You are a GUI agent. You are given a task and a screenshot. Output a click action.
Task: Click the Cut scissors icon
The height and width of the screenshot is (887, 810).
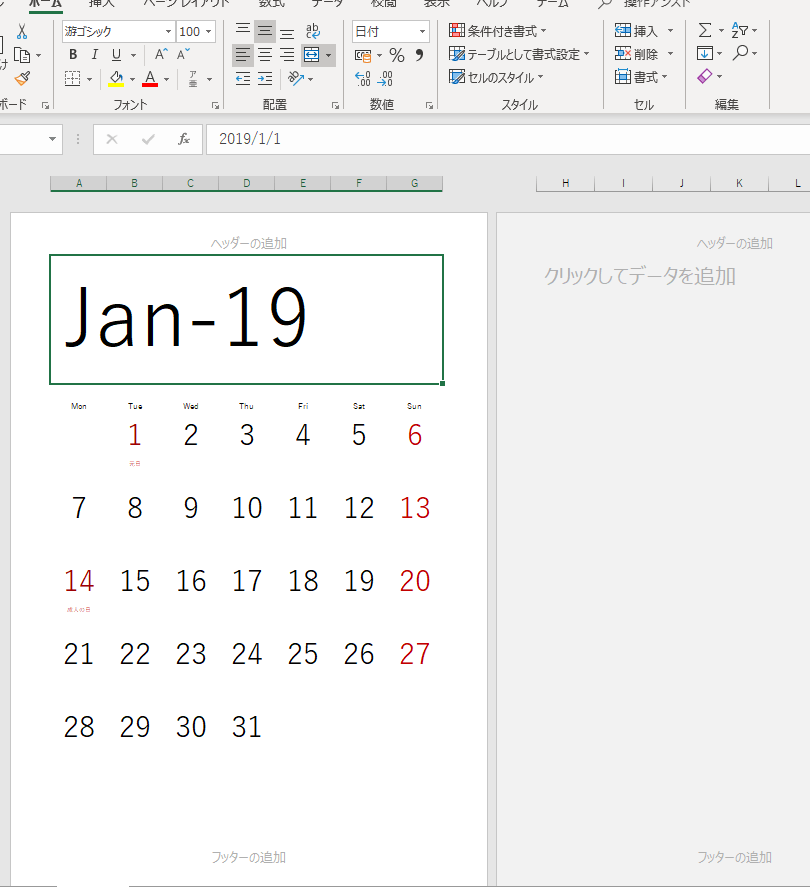click(x=21, y=31)
